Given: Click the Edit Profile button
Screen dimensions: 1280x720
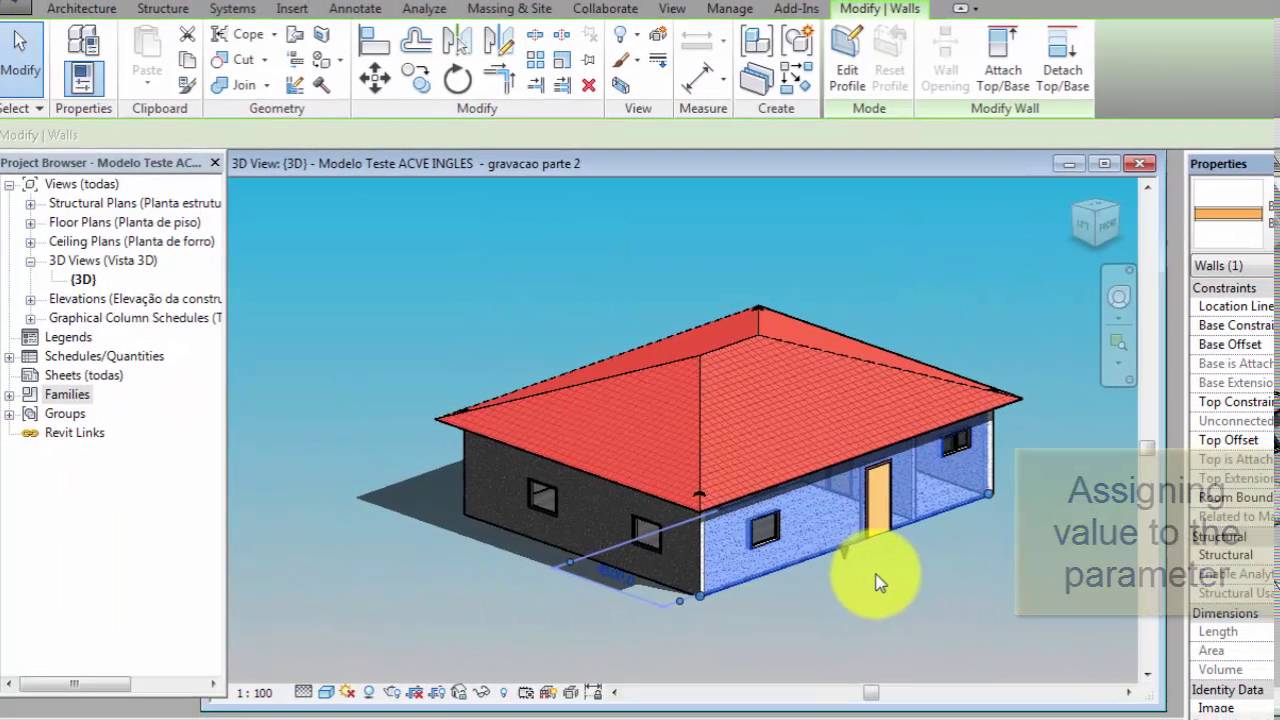Looking at the screenshot, I should (x=847, y=60).
